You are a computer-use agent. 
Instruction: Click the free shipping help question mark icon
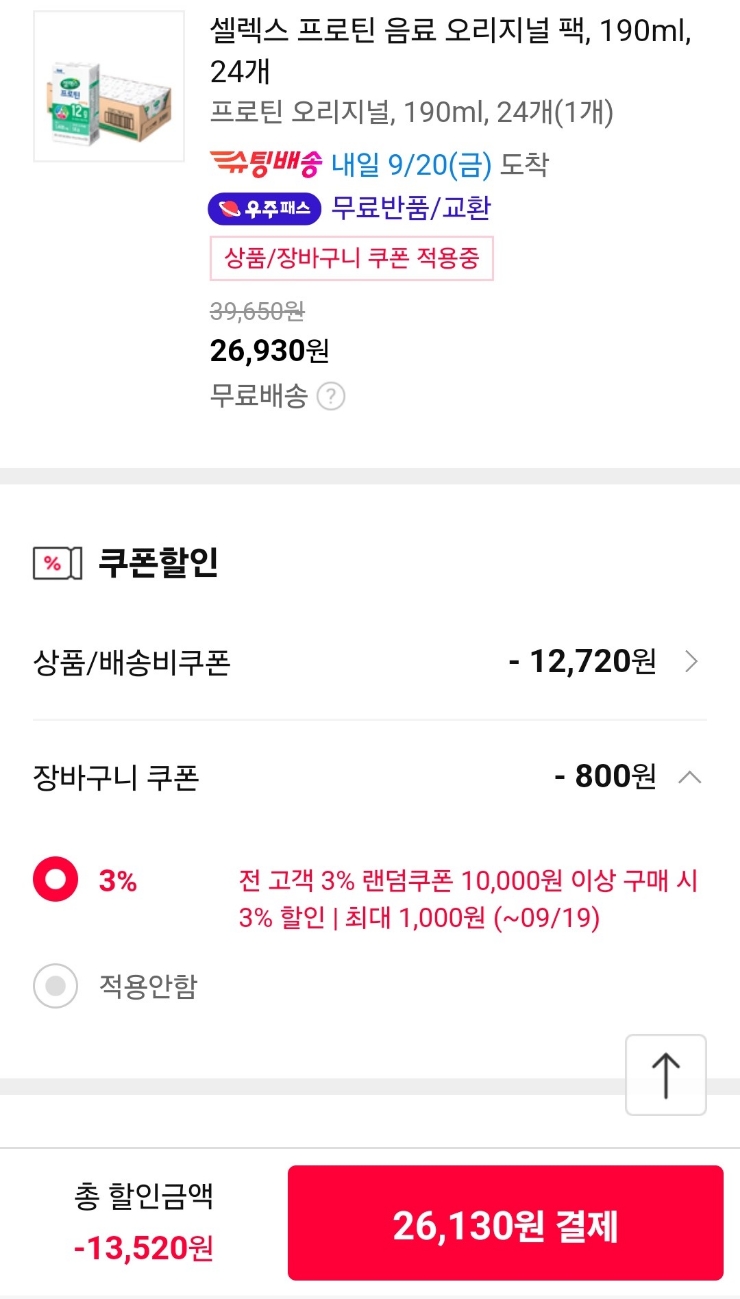(331, 397)
